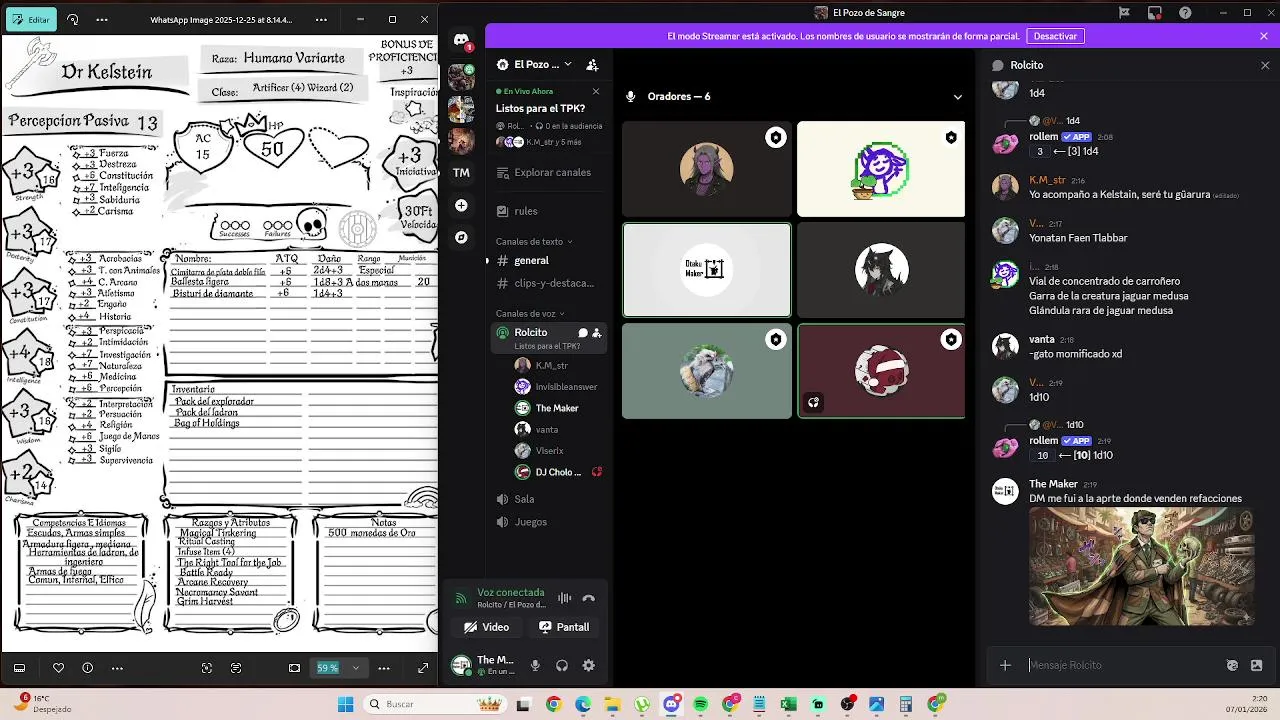This screenshot has height=720, width=1280.
Task: Collapse Canales de voz category
Action: pyautogui.click(x=529, y=313)
